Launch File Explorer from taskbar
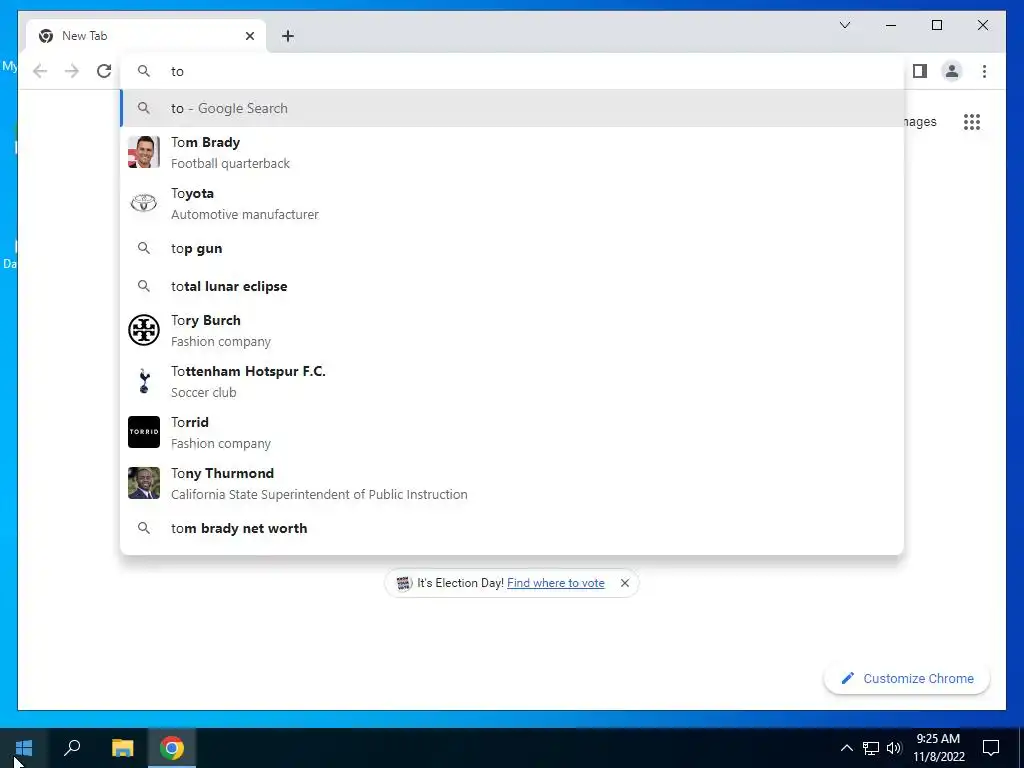This screenshot has height=768, width=1024. pos(122,748)
